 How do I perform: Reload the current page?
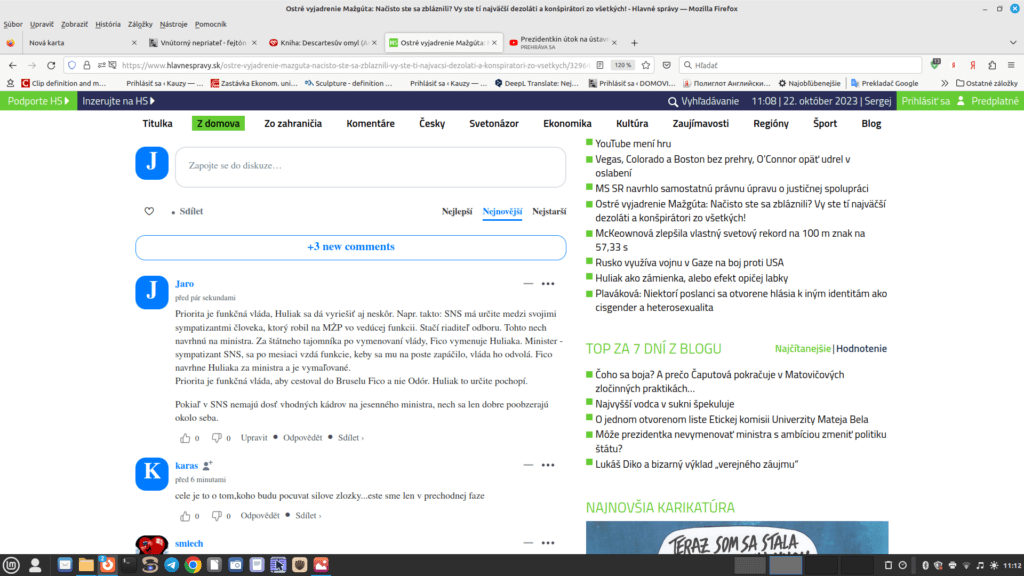(51, 65)
